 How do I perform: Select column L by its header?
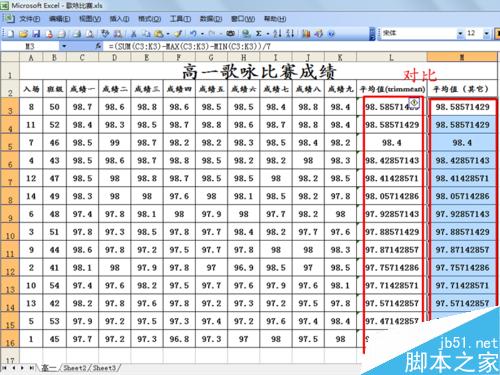click(391, 57)
